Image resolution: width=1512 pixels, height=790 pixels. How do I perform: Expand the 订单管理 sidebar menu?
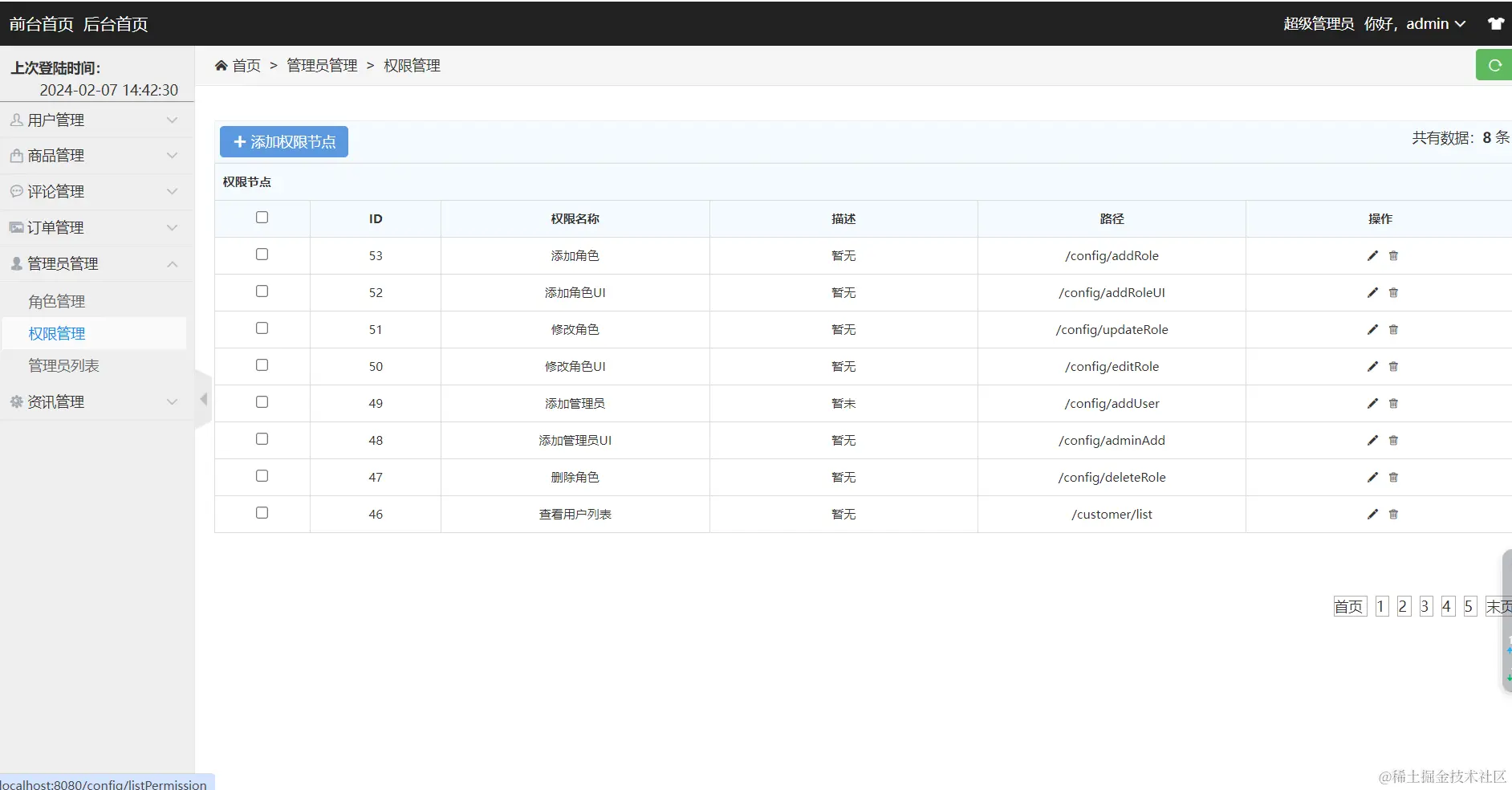(96, 228)
